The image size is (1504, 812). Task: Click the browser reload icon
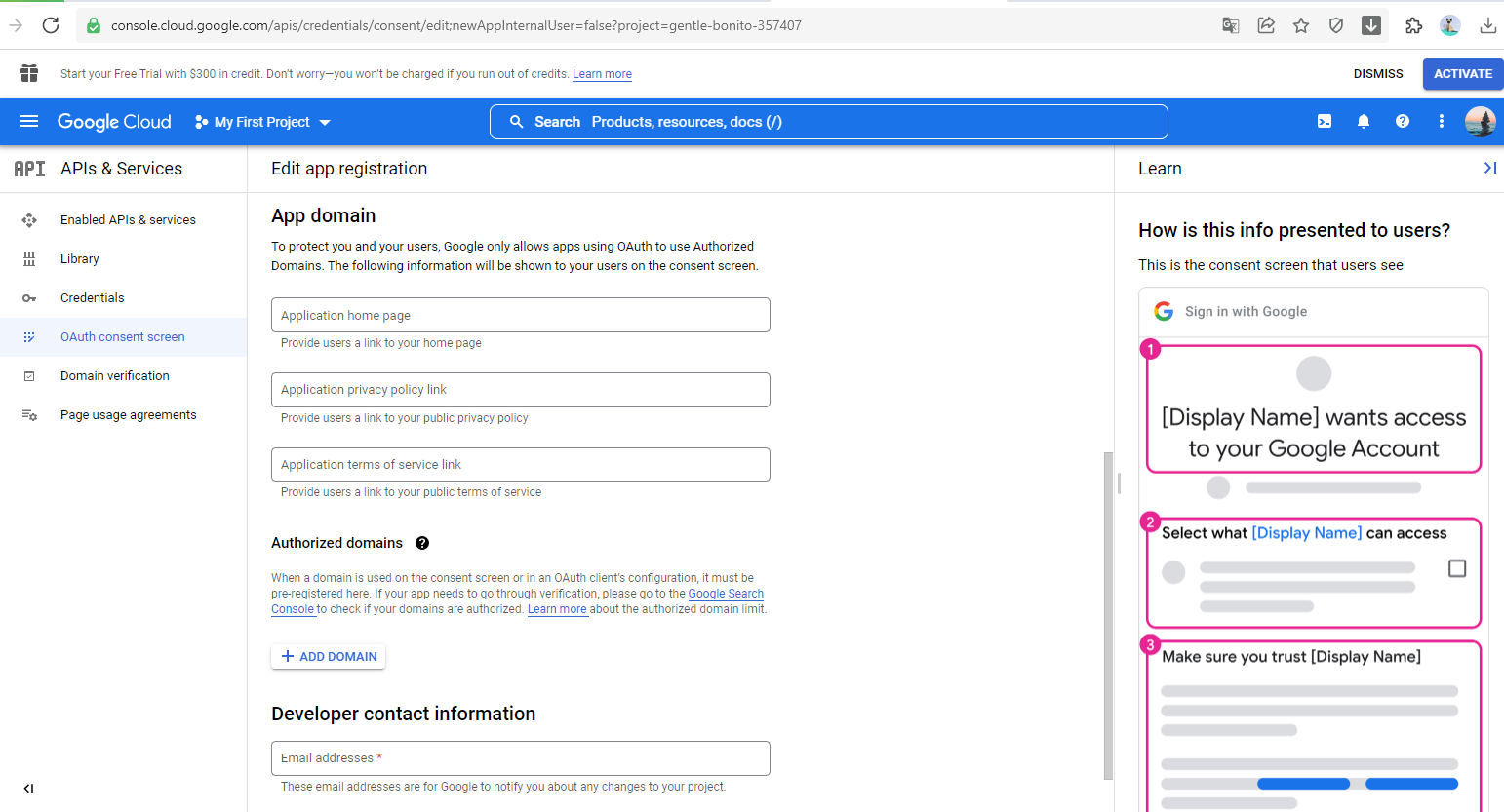(x=51, y=25)
